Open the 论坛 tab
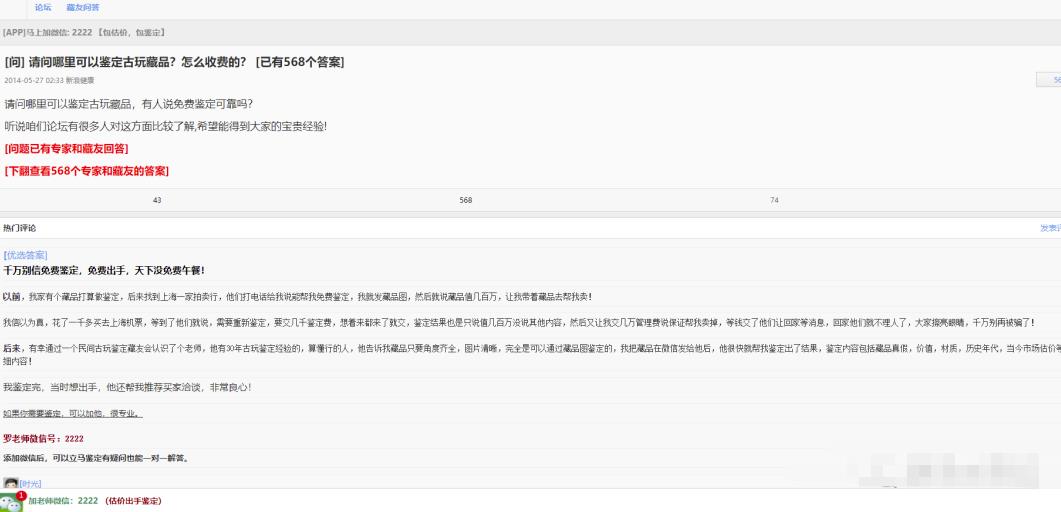This screenshot has width=1061, height=512. pyautogui.click(x=43, y=8)
